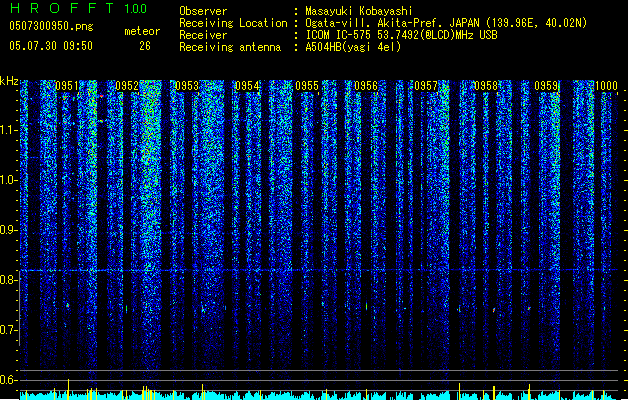Screen dimensions: 629x400
Task: Click the kHz axis unit label
Action: click(9, 81)
